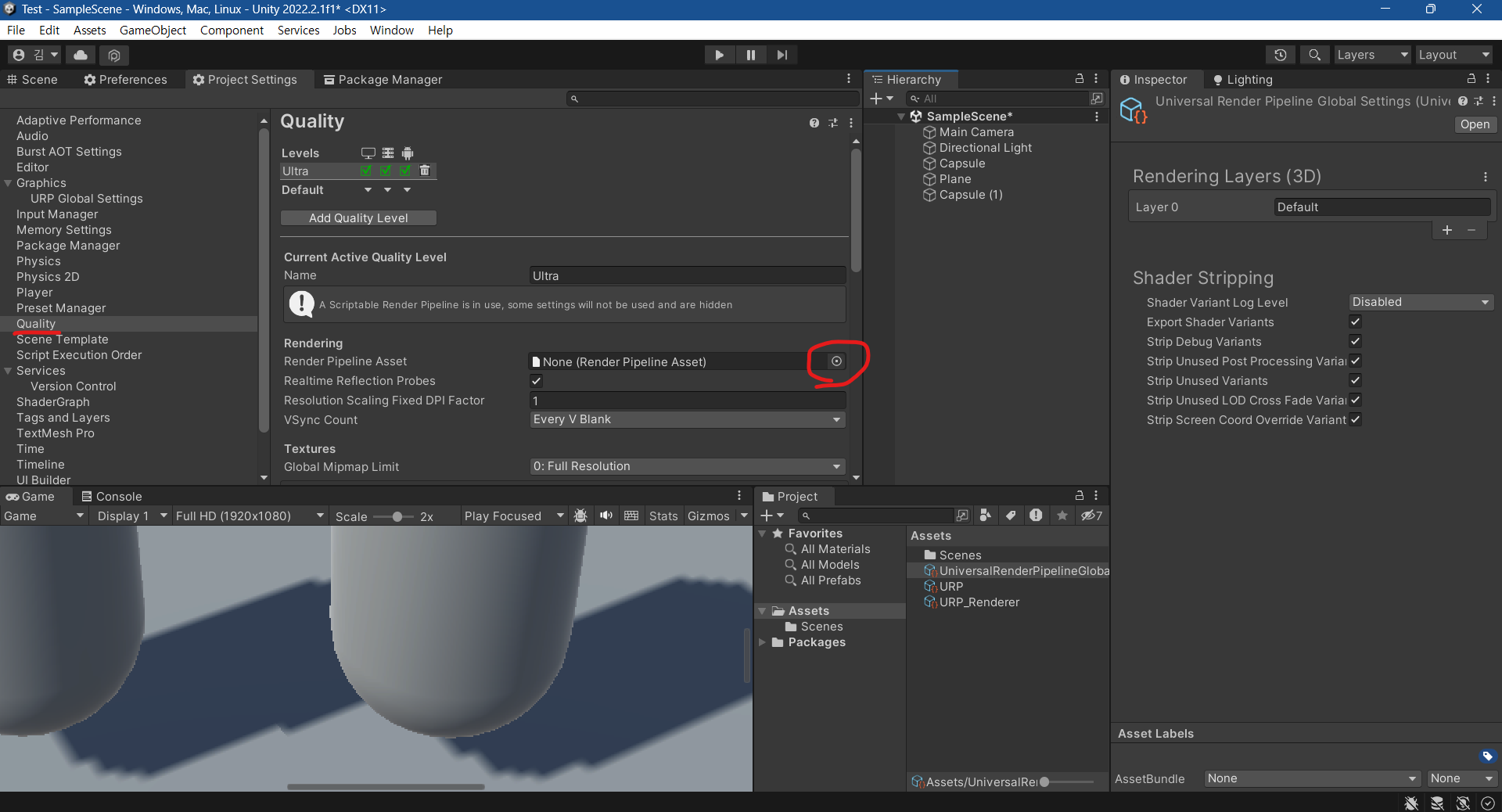Open the Play Focused dropdown
The width and height of the screenshot is (1502, 812).
click(x=513, y=516)
